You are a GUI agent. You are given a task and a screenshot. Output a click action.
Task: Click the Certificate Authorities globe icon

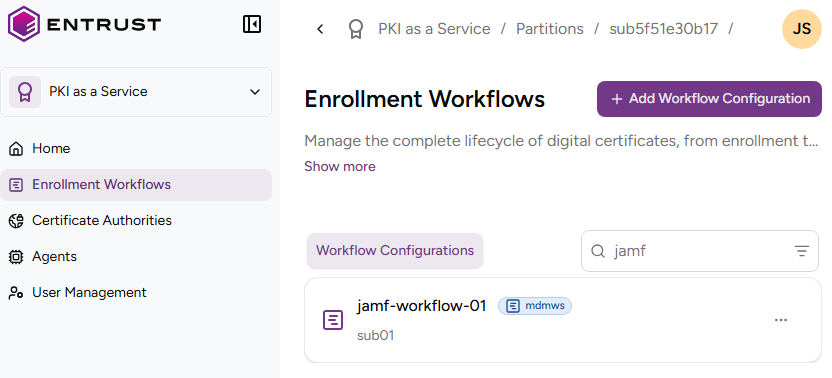(x=16, y=221)
